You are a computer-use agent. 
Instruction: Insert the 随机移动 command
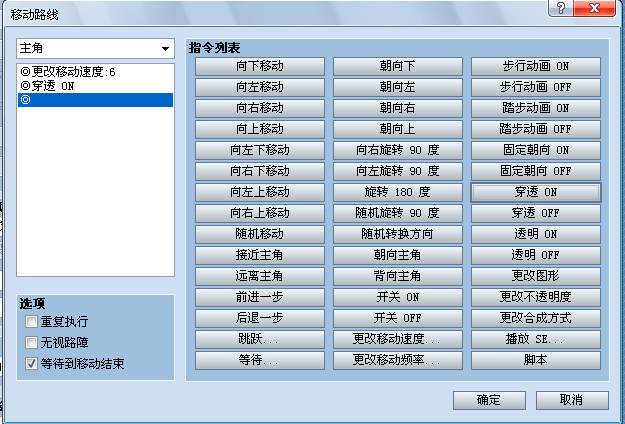(260, 234)
